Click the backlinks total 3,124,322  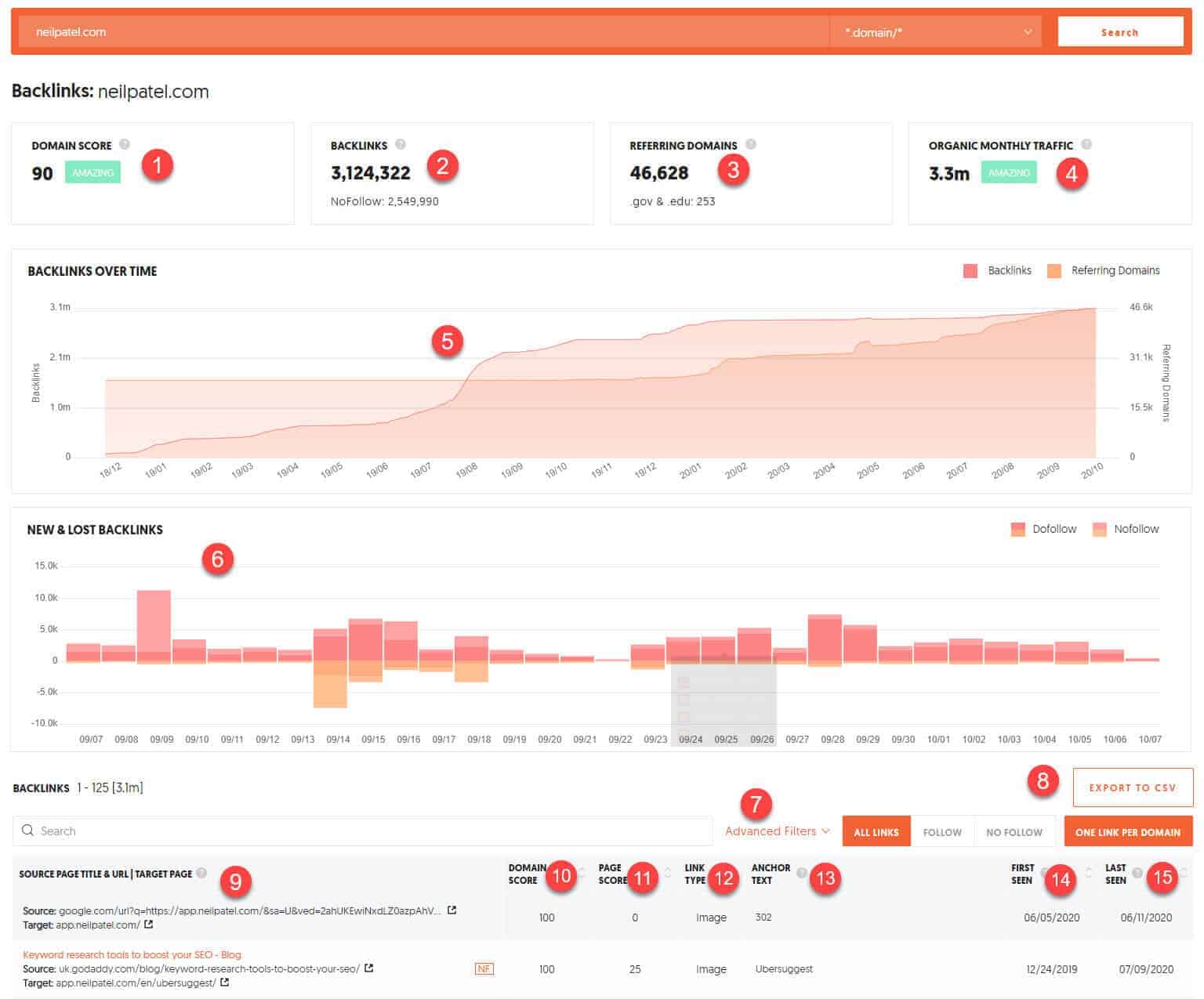pyautogui.click(x=371, y=173)
